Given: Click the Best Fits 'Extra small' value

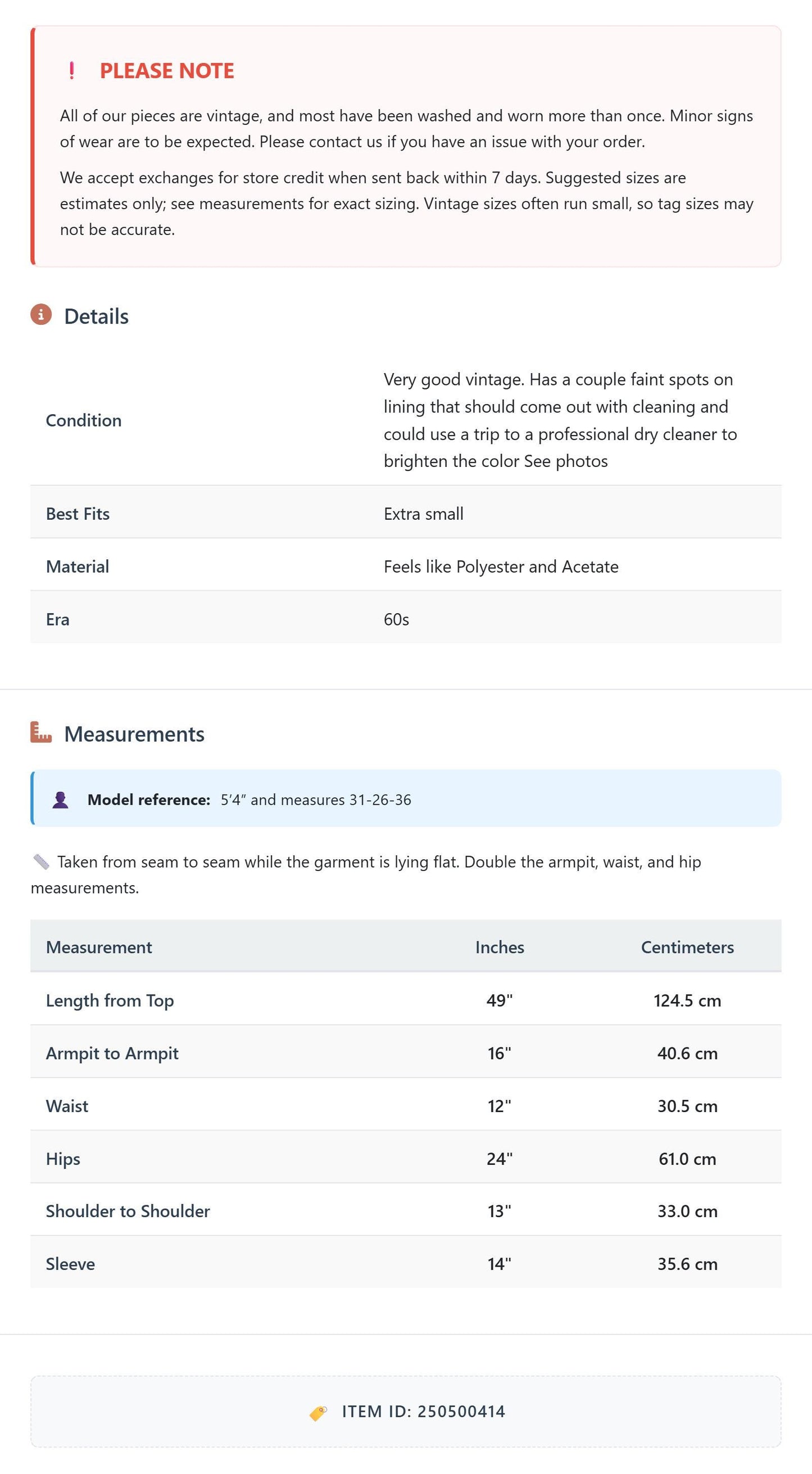Looking at the screenshot, I should 424,514.
